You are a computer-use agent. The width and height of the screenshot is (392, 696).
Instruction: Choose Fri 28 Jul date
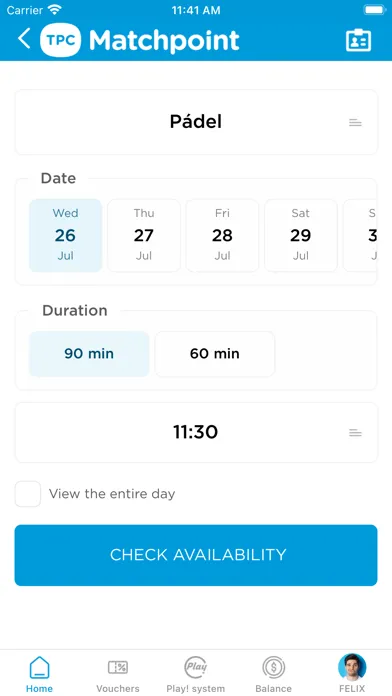point(222,235)
